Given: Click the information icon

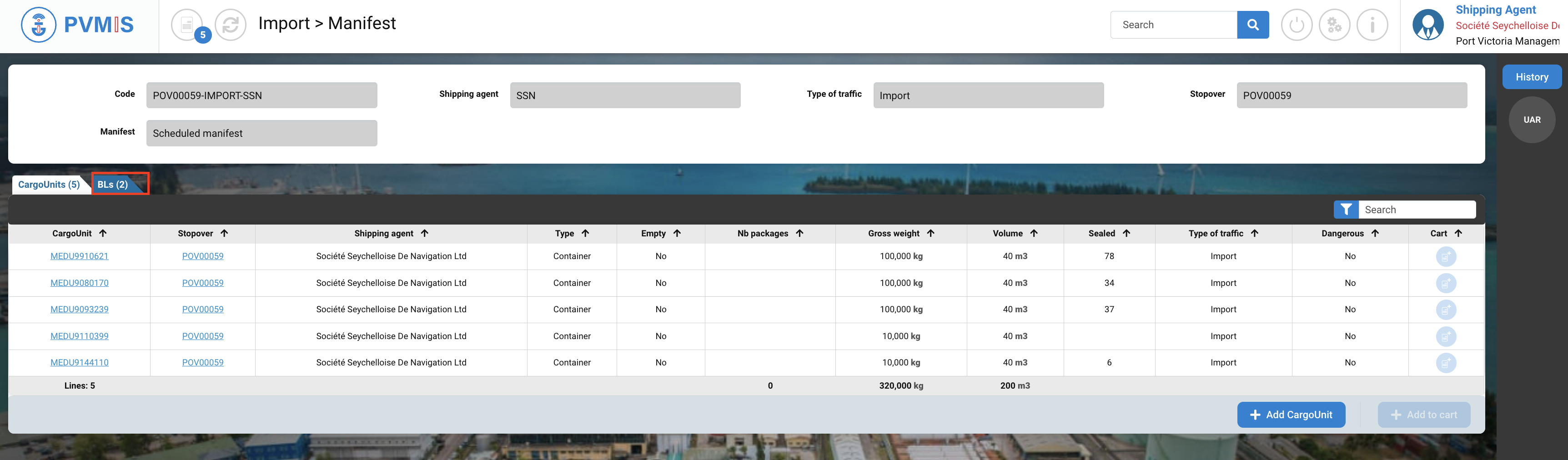Looking at the screenshot, I should click(x=1372, y=25).
